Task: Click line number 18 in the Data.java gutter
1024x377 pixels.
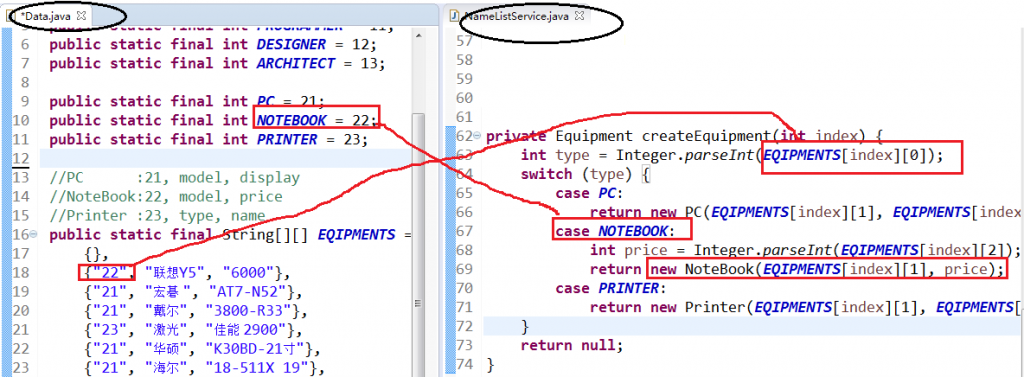Action: point(22,272)
